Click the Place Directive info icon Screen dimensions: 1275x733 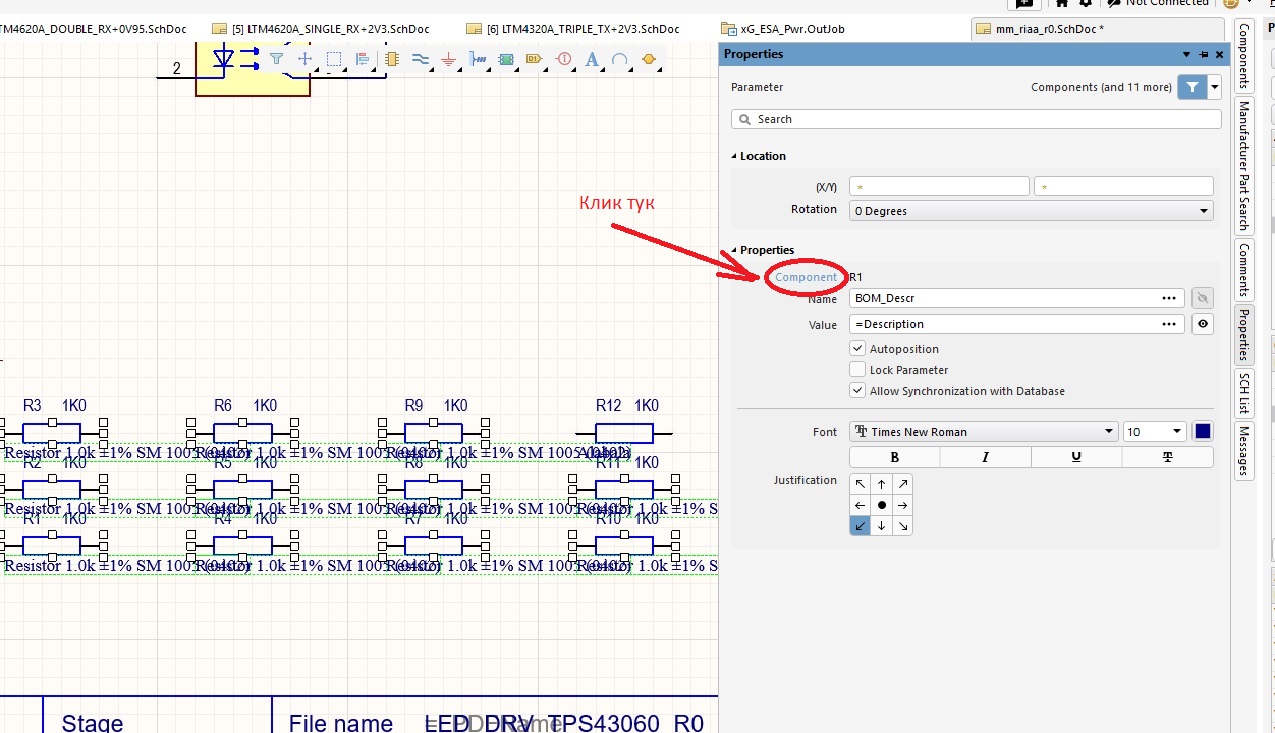(563, 59)
